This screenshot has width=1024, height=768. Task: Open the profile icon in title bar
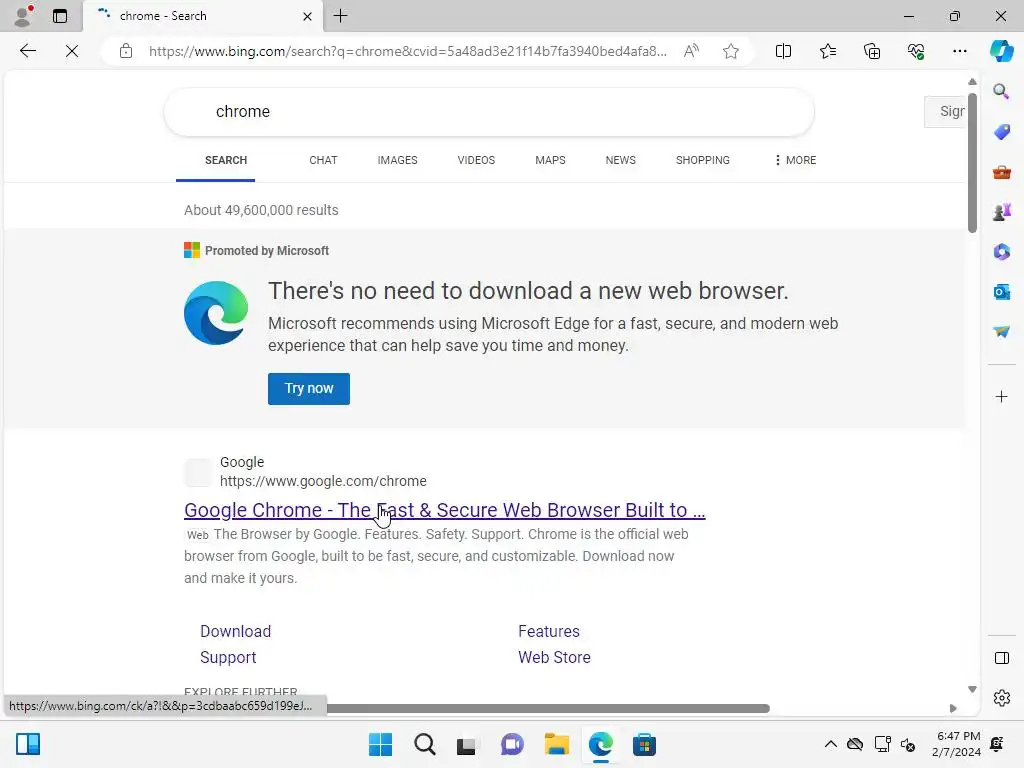[x=24, y=16]
